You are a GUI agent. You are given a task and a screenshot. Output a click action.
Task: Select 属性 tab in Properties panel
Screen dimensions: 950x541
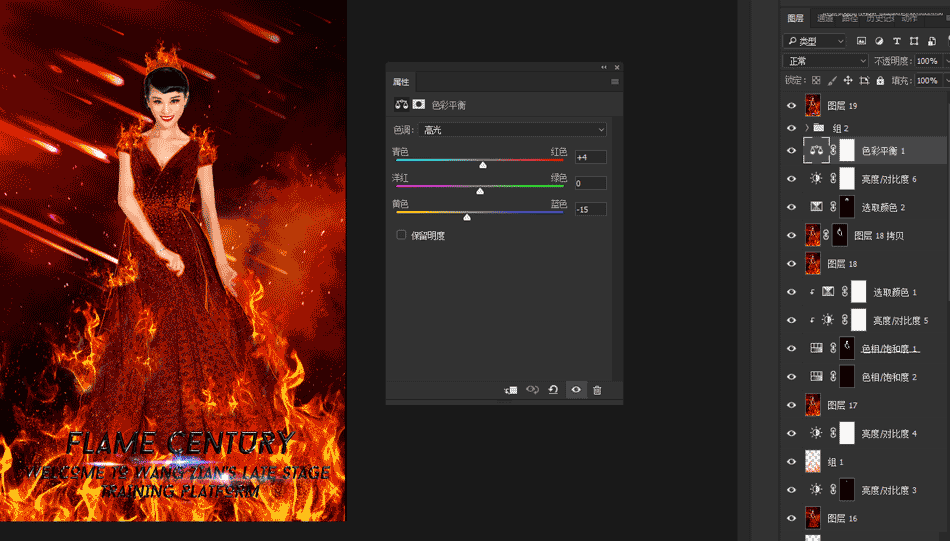tap(400, 82)
